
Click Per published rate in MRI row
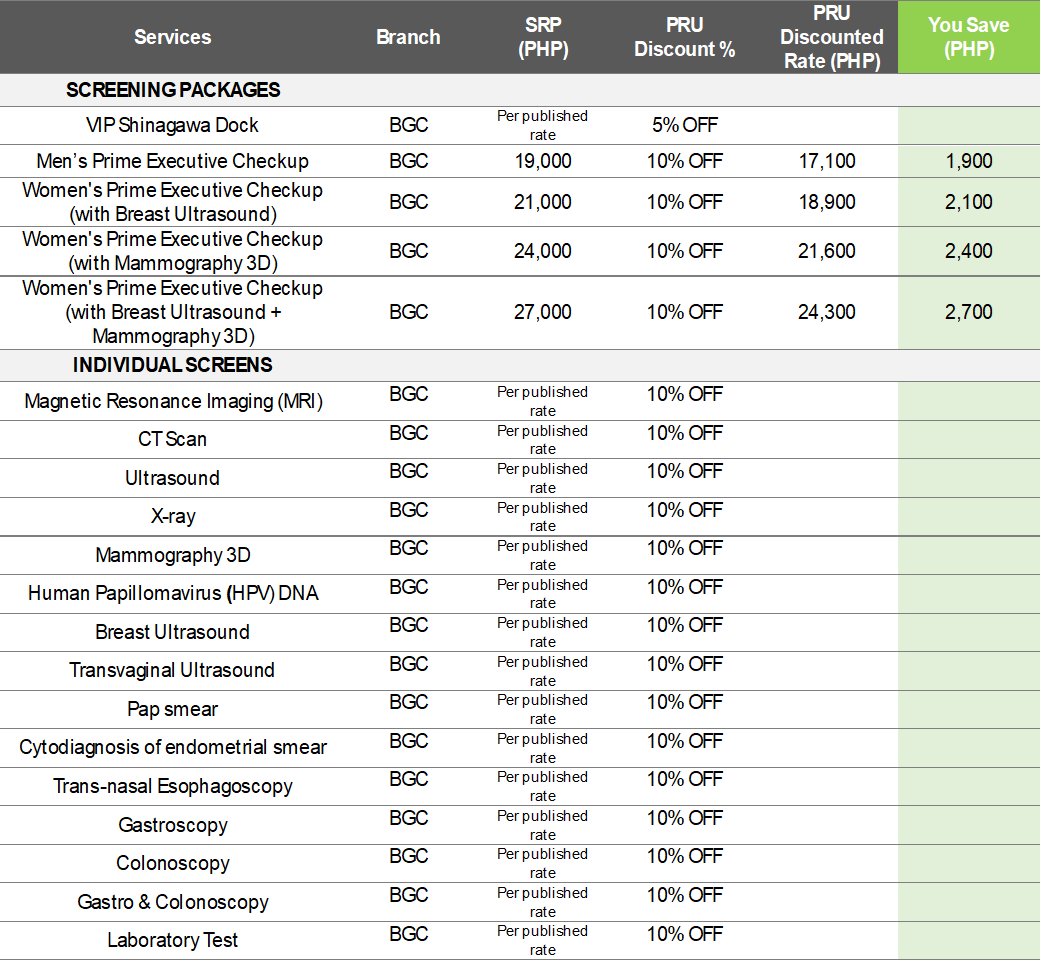point(542,401)
